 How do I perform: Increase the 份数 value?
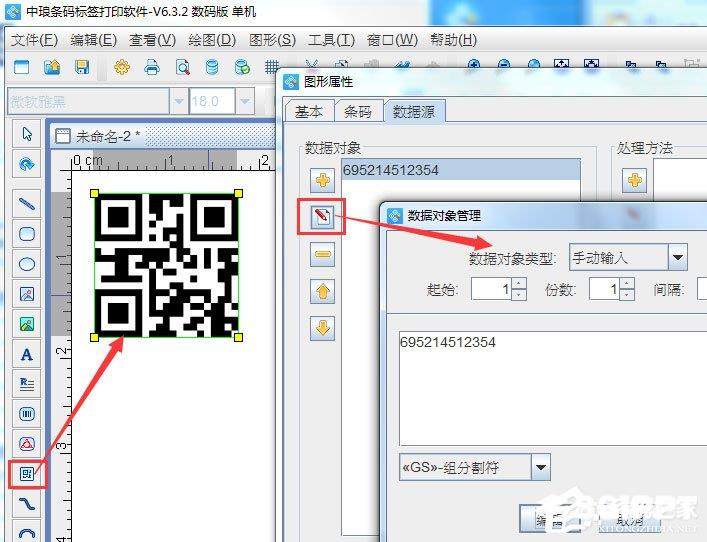point(627,283)
